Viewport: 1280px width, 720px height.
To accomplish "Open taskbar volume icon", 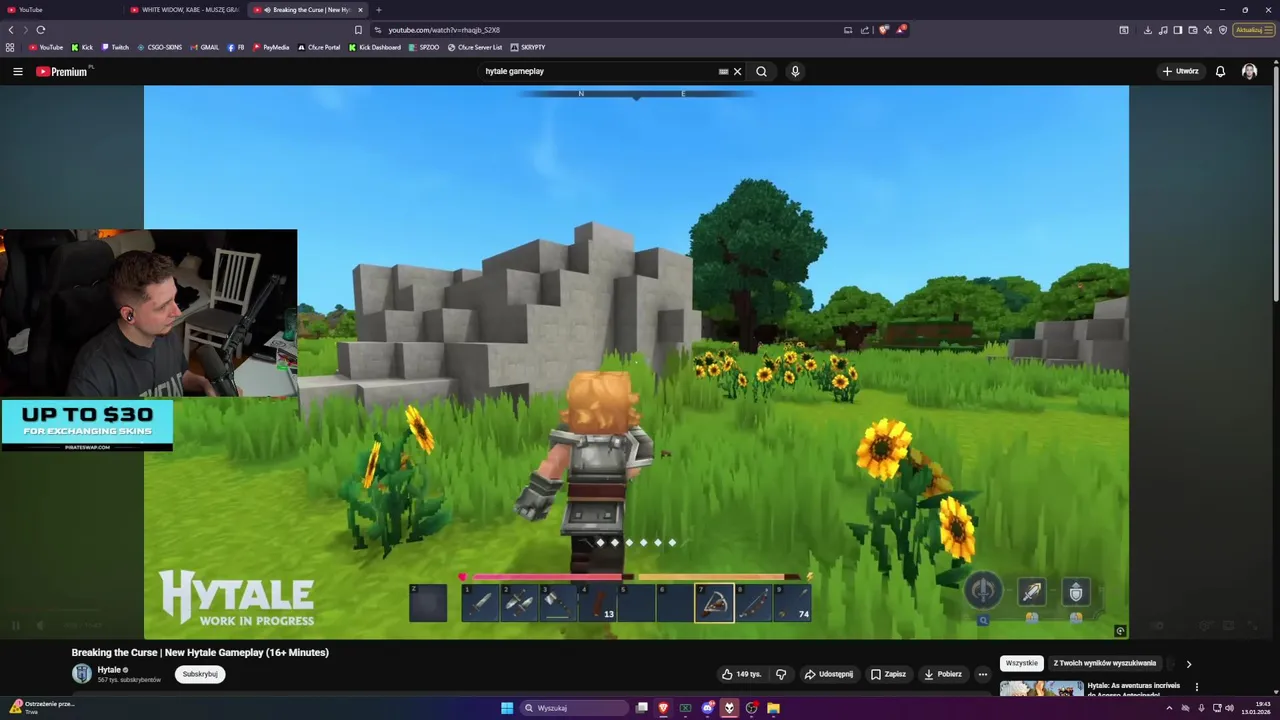I will (1229, 708).
